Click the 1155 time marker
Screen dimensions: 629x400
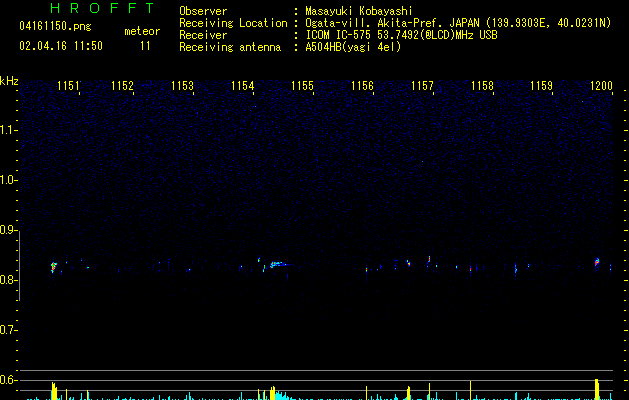(302, 86)
